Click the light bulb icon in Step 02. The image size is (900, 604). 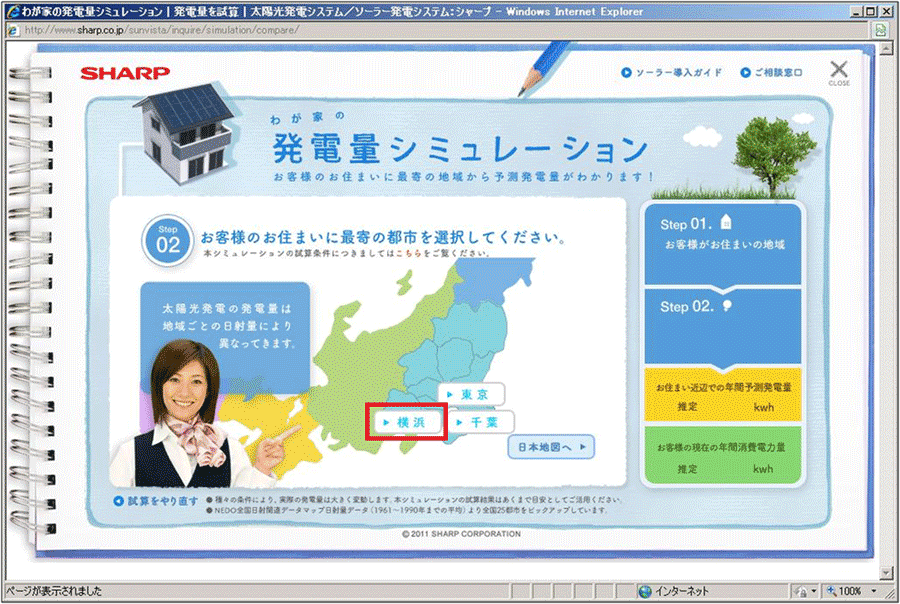tap(727, 305)
